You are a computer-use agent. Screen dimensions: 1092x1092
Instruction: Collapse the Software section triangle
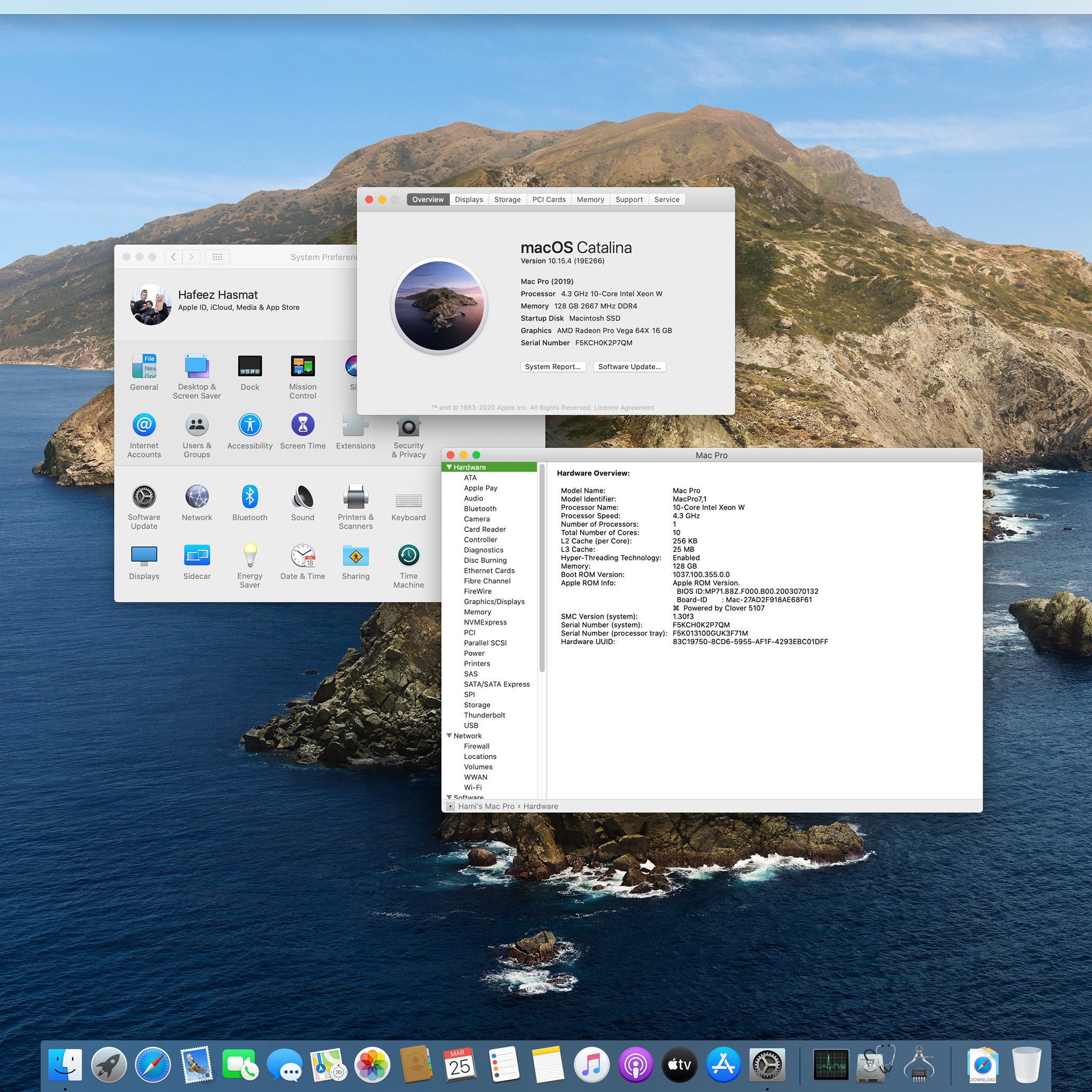[449, 797]
